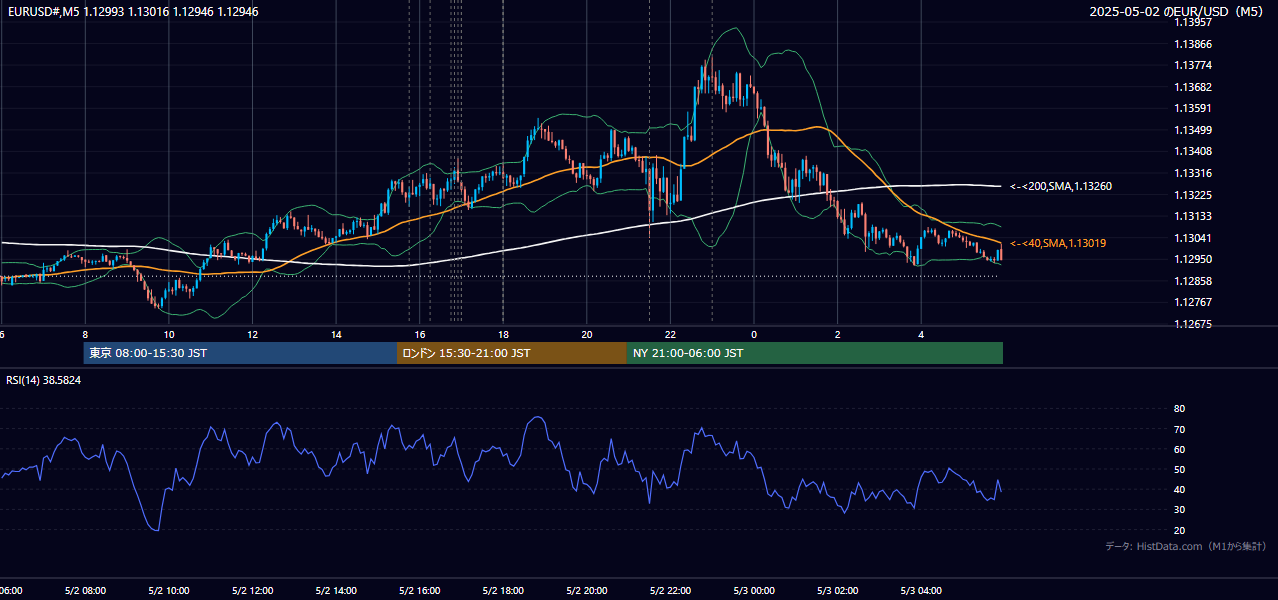This screenshot has height=600, width=1278.
Task: Click price axis value 1.13041
Action: [x=1192, y=238]
